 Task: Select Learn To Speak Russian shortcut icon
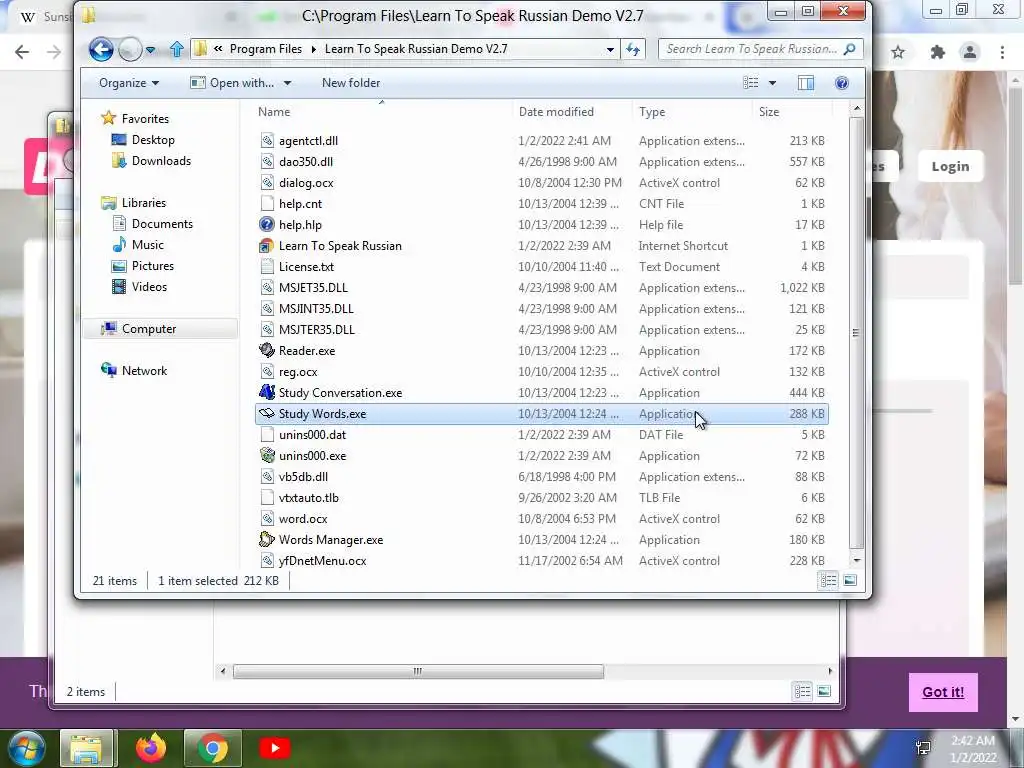coord(266,246)
